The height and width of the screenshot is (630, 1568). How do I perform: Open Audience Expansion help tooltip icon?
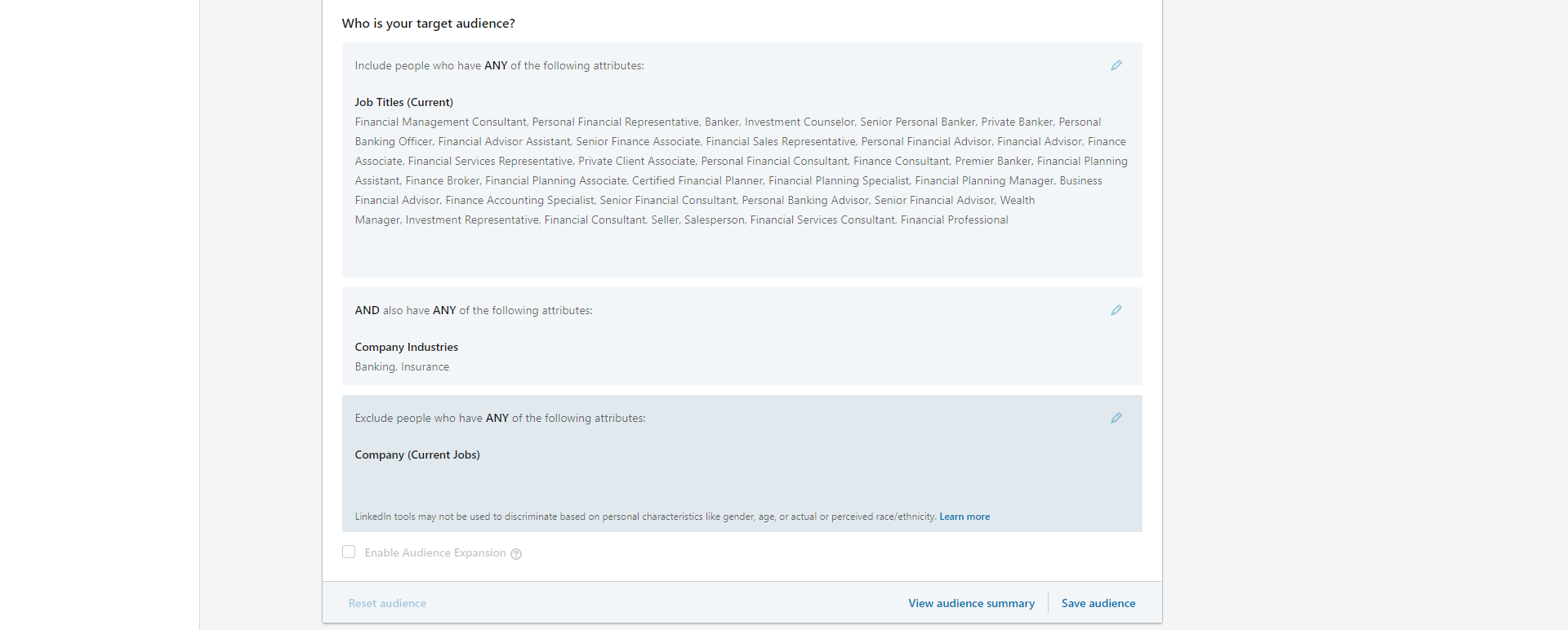pyautogui.click(x=516, y=554)
